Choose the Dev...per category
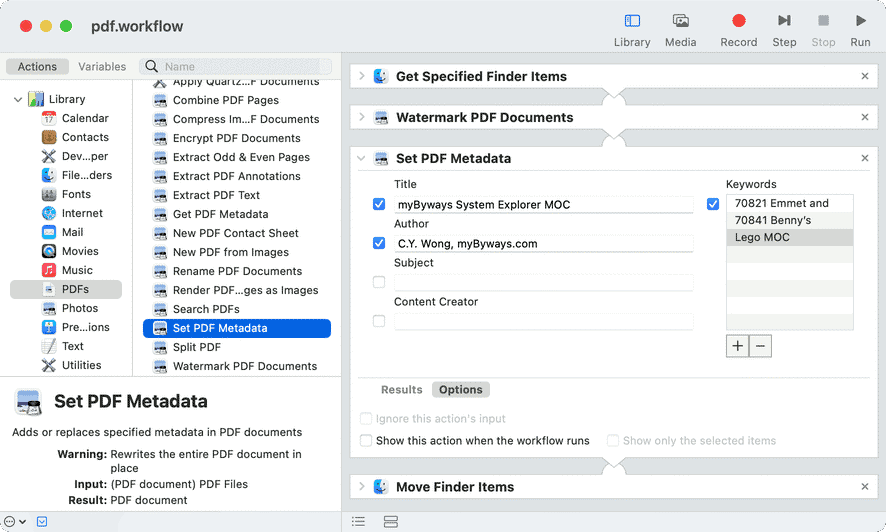The height and width of the screenshot is (532, 886). 75,156
